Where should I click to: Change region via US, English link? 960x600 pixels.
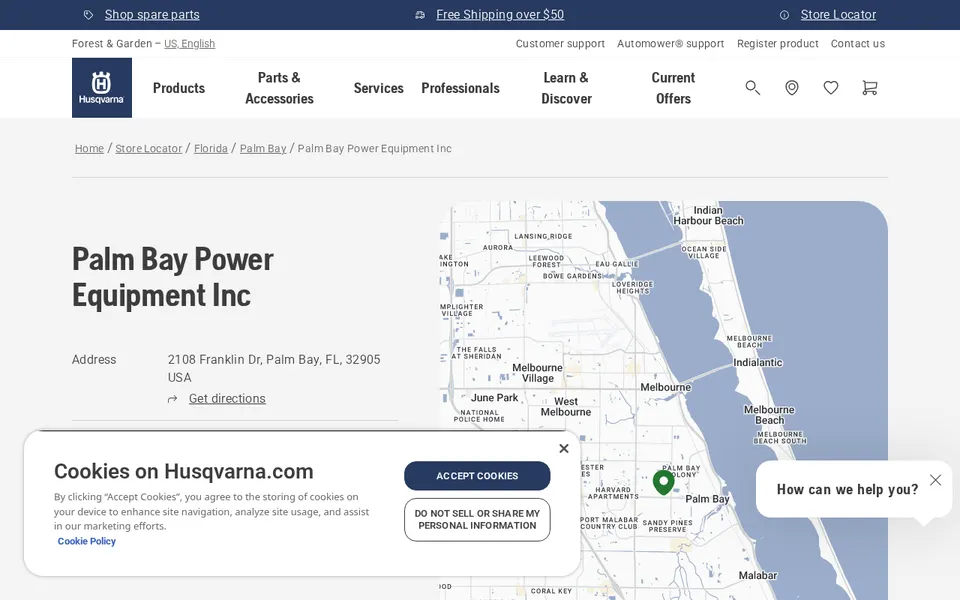[x=189, y=43]
